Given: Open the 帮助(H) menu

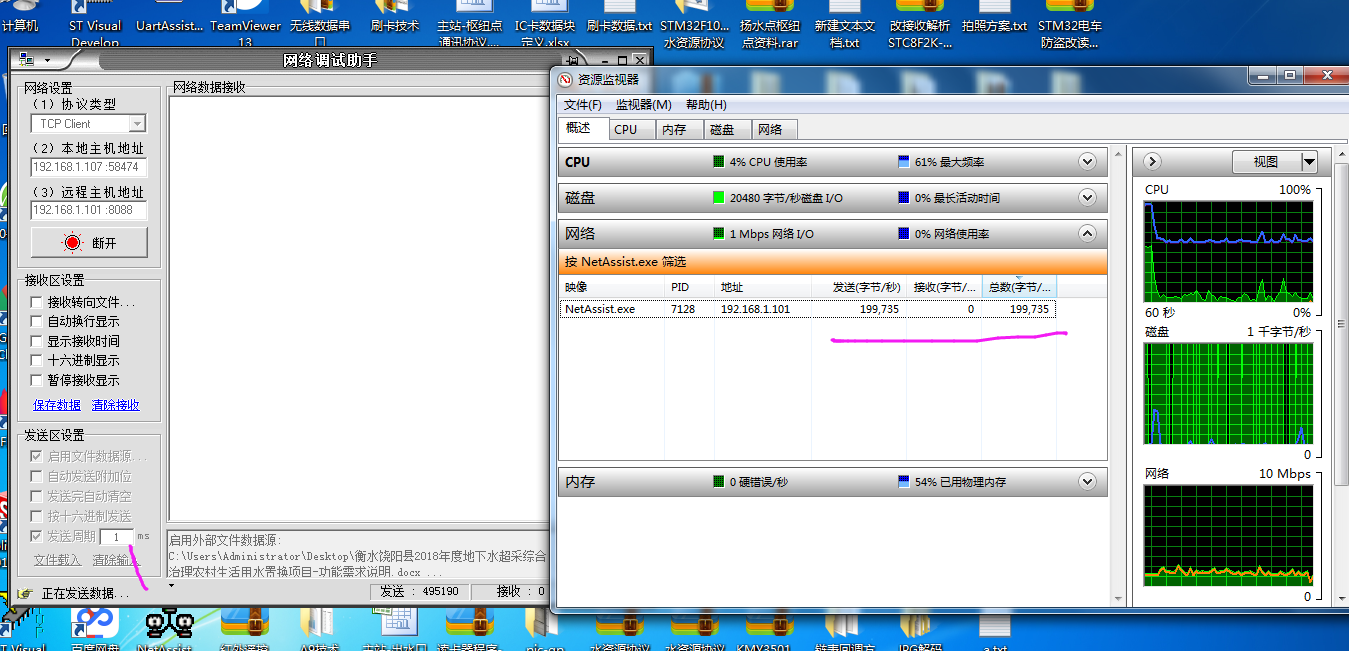Looking at the screenshot, I should [x=706, y=105].
